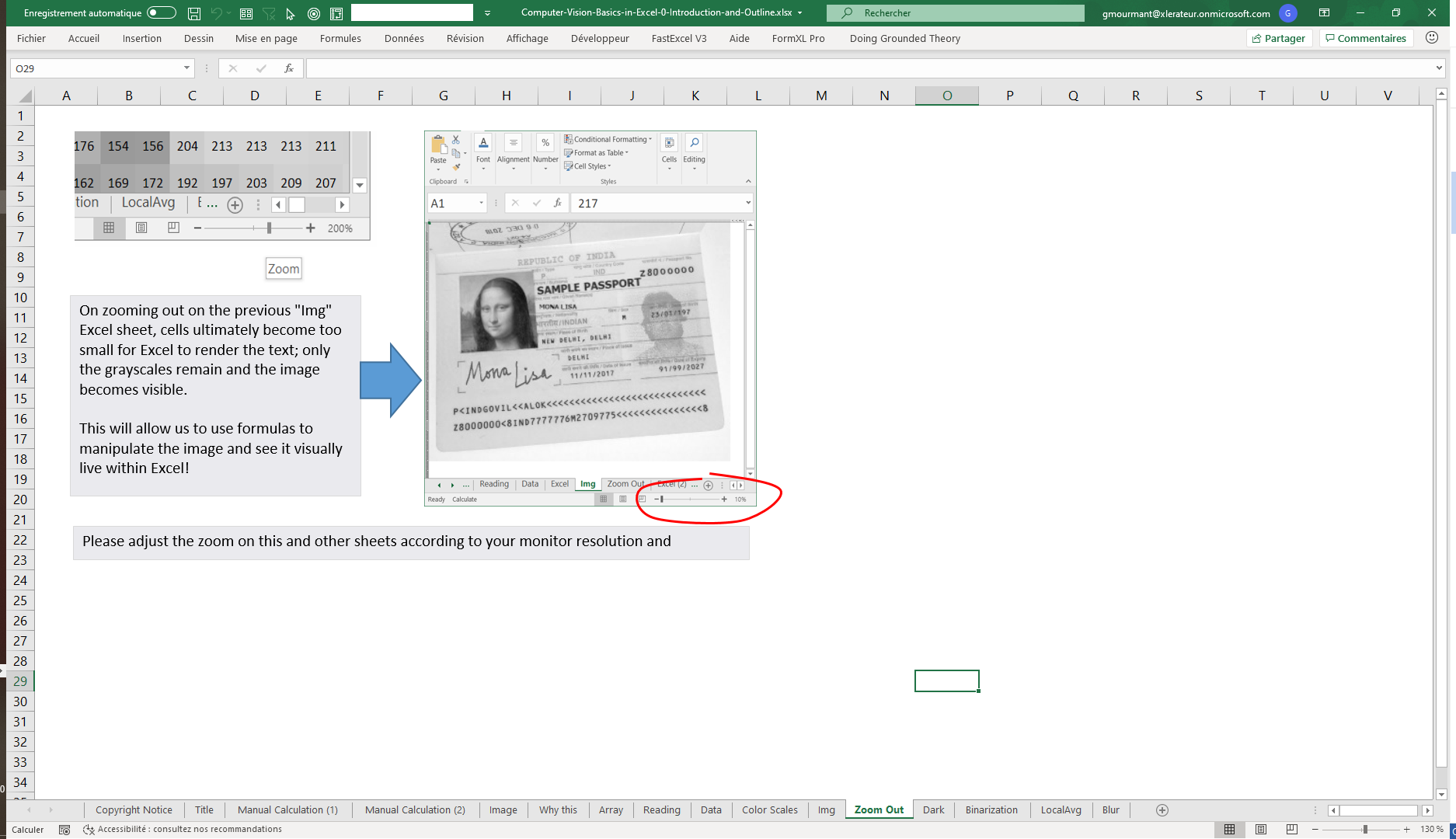Select row 29 header

coord(20,681)
